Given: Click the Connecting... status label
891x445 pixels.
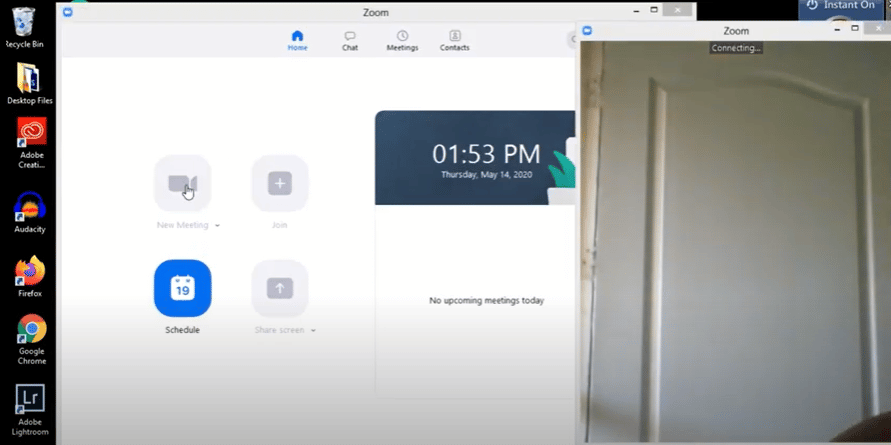Looking at the screenshot, I should point(736,48).
